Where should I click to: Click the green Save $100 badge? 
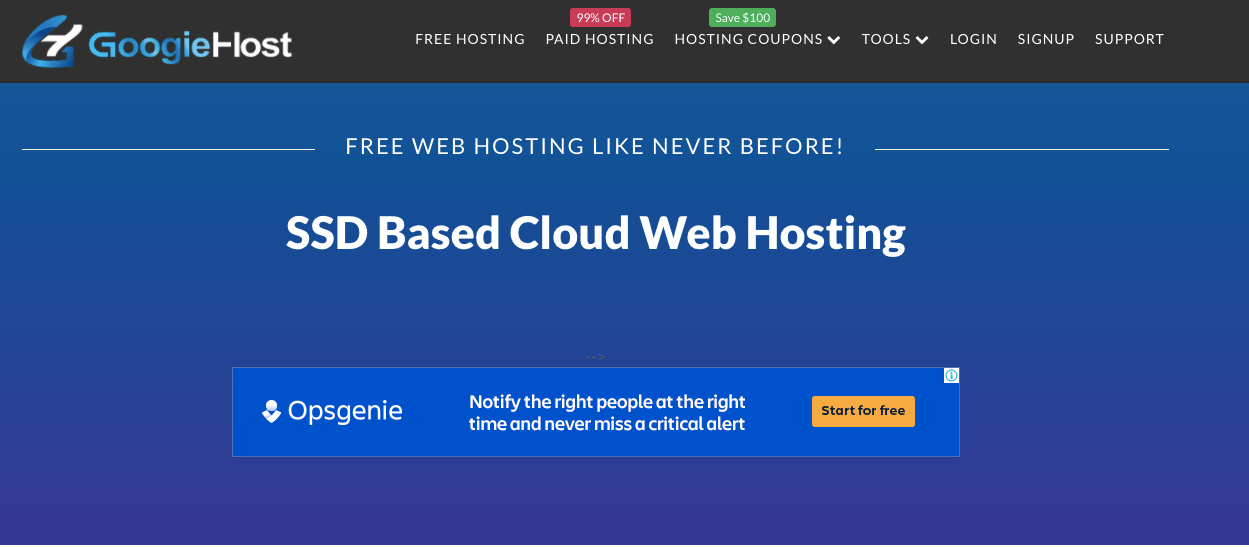[742, 17]
